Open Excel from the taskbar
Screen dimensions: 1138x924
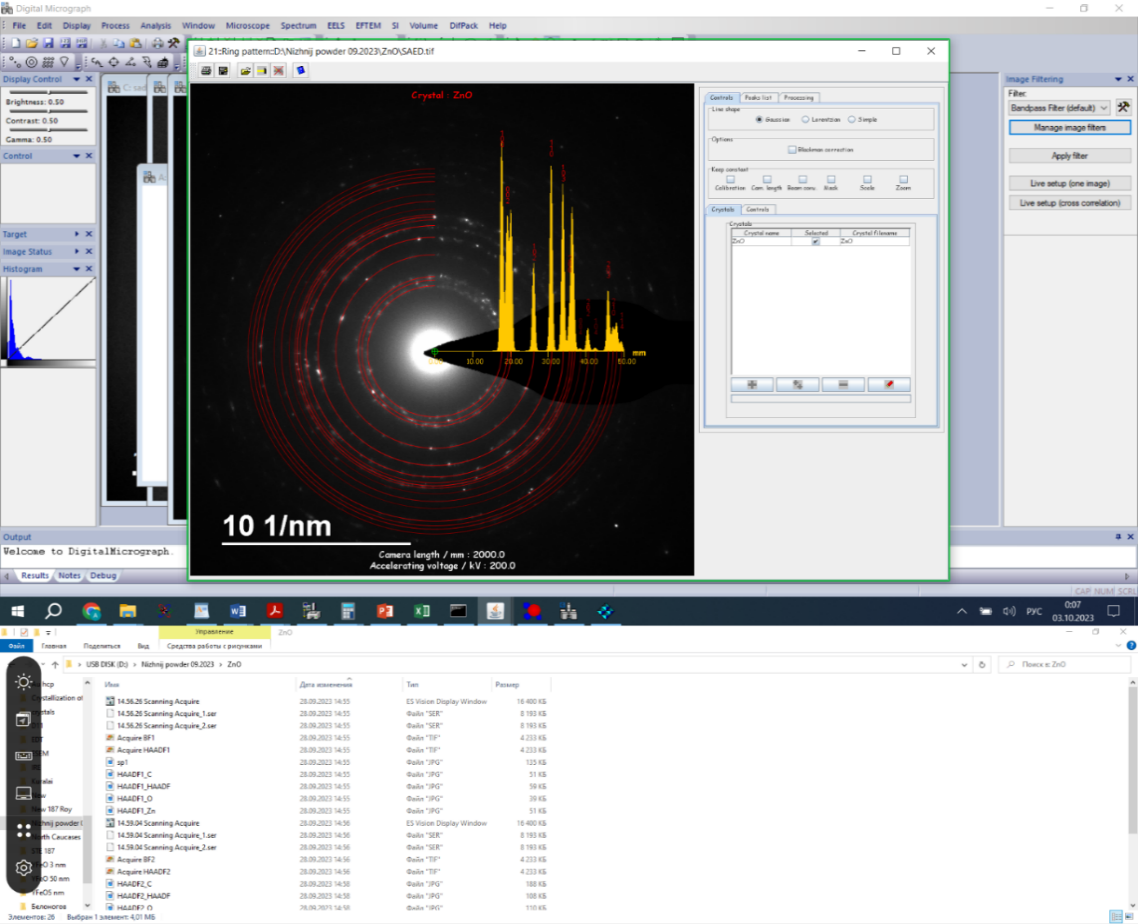pos(422,611)
